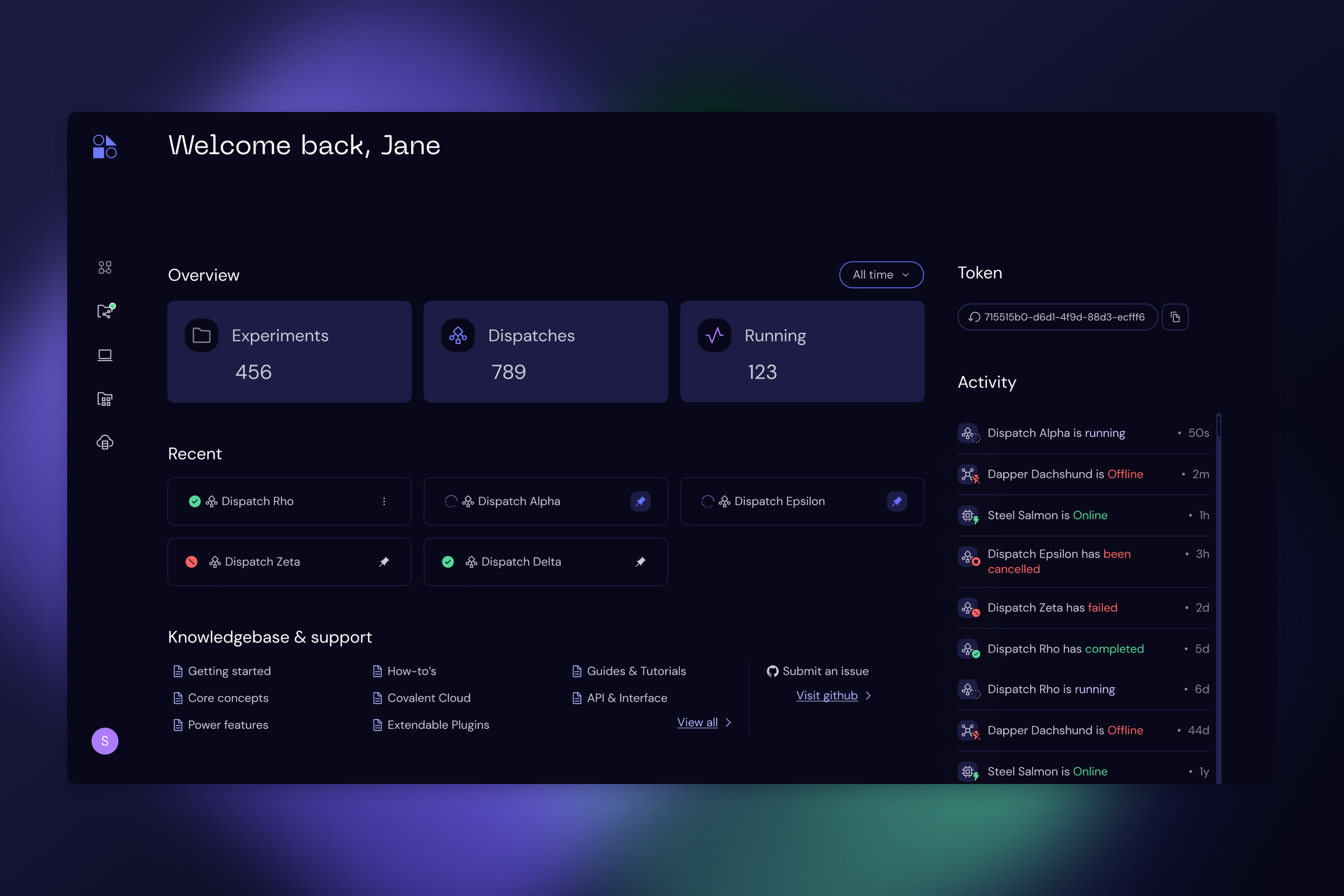Copy the token to clipboard
Viewport: 1344px width, 896px height.
pyautogui.click(x=1175, y=317)
